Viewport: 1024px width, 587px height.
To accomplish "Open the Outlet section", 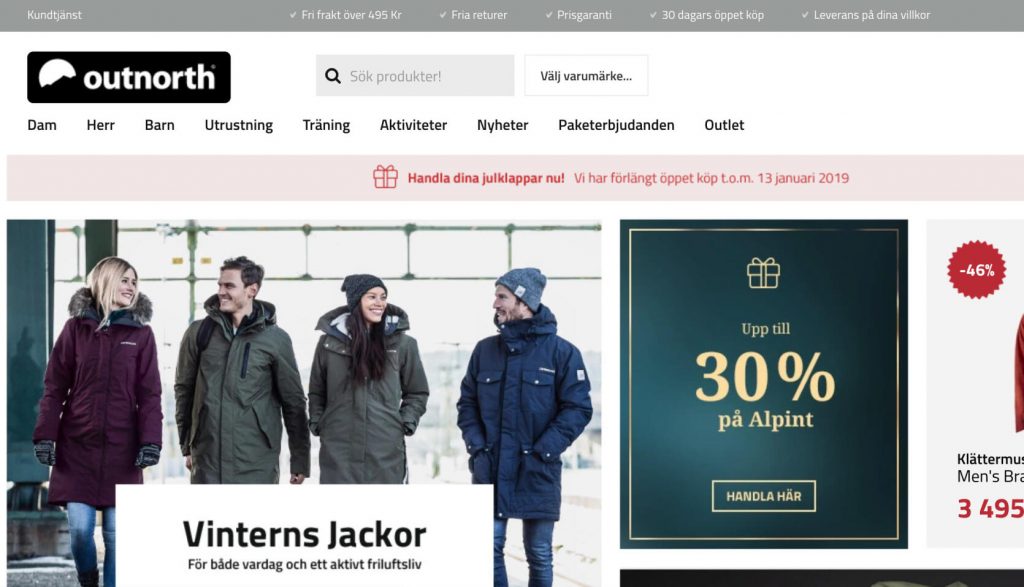I will coord(724,125).
